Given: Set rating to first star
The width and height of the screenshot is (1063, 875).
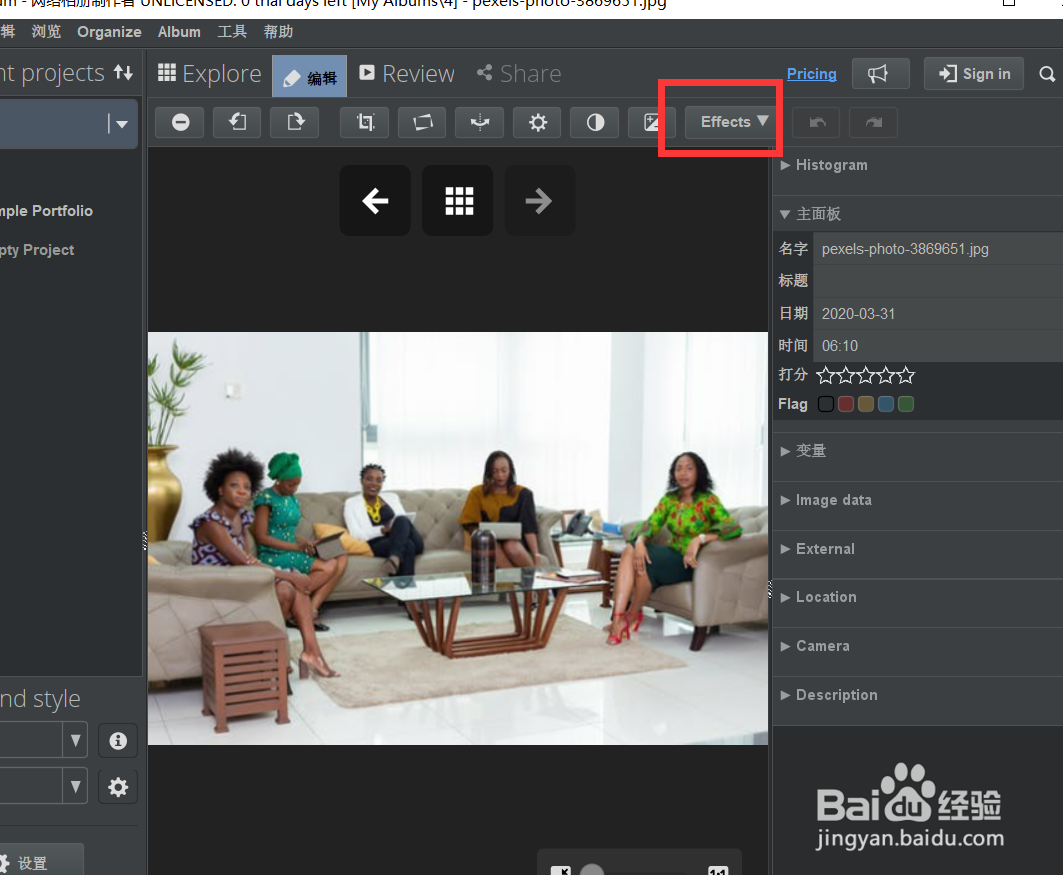Looking at the screenshot, I should tap(825, 375).
